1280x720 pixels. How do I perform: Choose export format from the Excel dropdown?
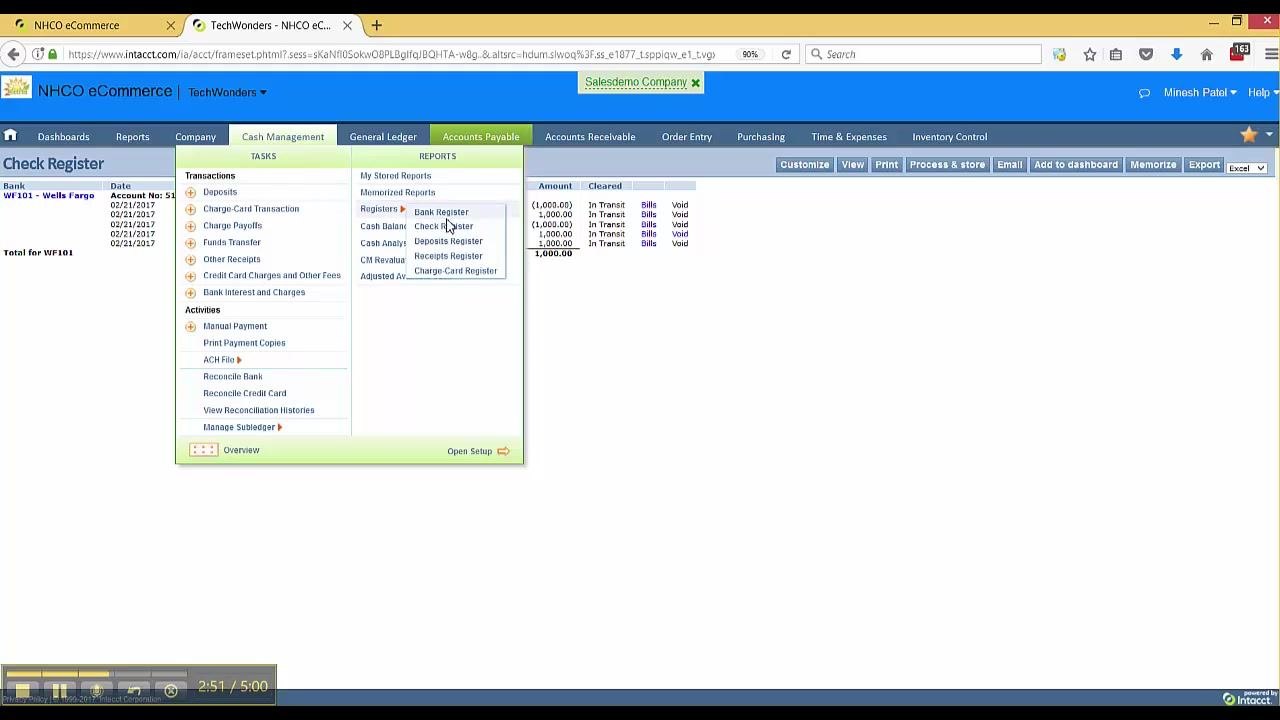pos(1247,168)
